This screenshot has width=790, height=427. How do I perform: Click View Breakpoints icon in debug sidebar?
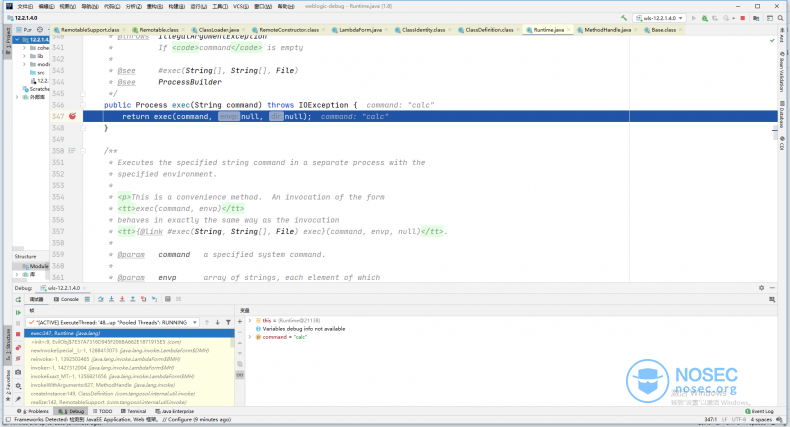tap(18, 347)
